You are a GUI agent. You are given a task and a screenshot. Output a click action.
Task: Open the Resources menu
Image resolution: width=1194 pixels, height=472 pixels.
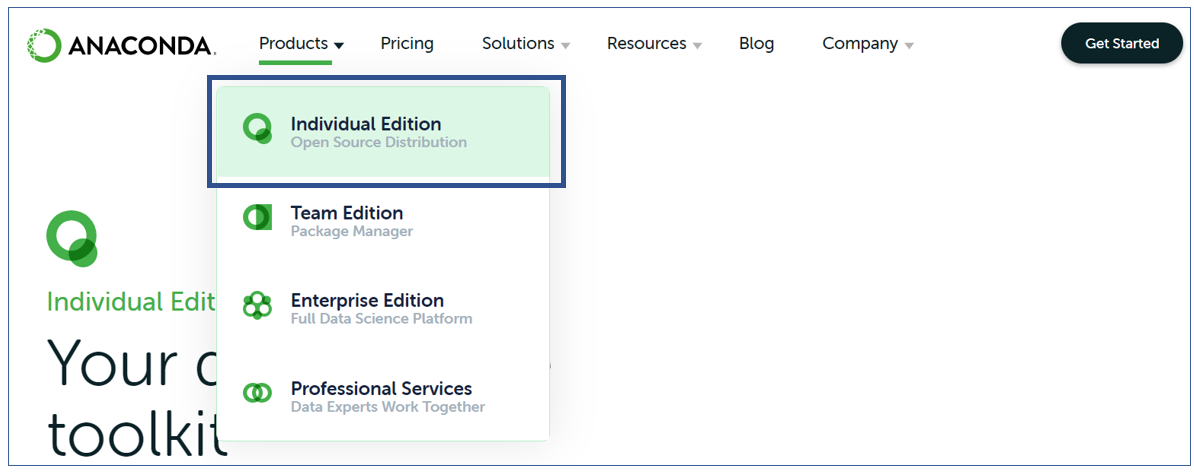coord(646,43)
